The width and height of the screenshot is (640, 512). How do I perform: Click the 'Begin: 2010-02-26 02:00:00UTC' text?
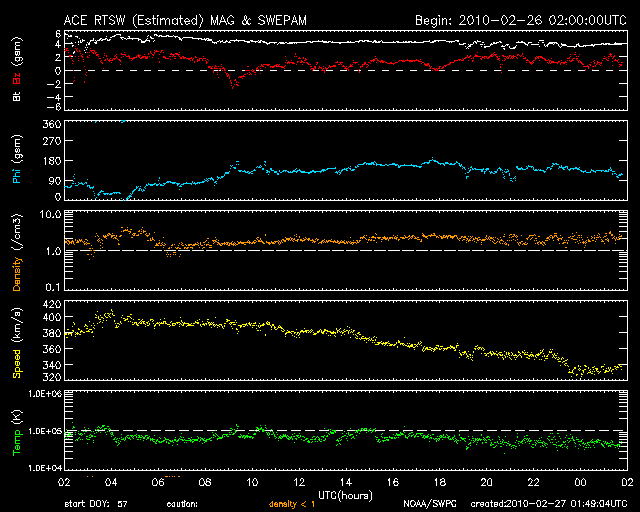tap(521, 20)
